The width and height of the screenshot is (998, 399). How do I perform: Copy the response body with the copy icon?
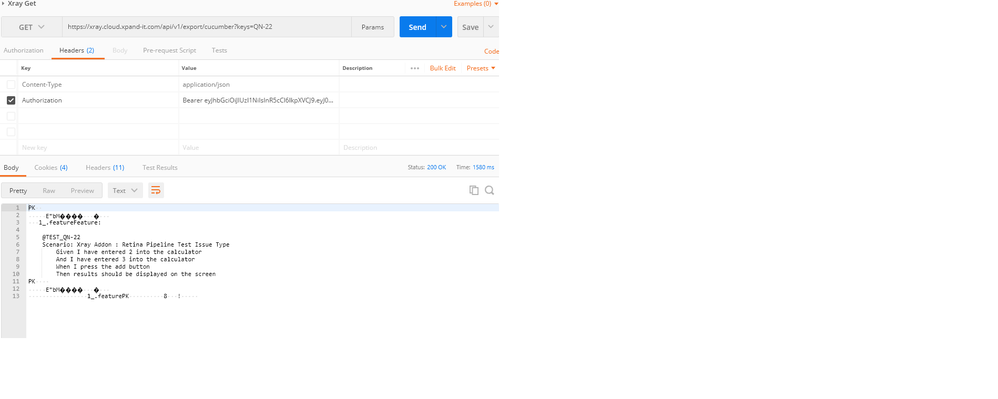[474, 190]
